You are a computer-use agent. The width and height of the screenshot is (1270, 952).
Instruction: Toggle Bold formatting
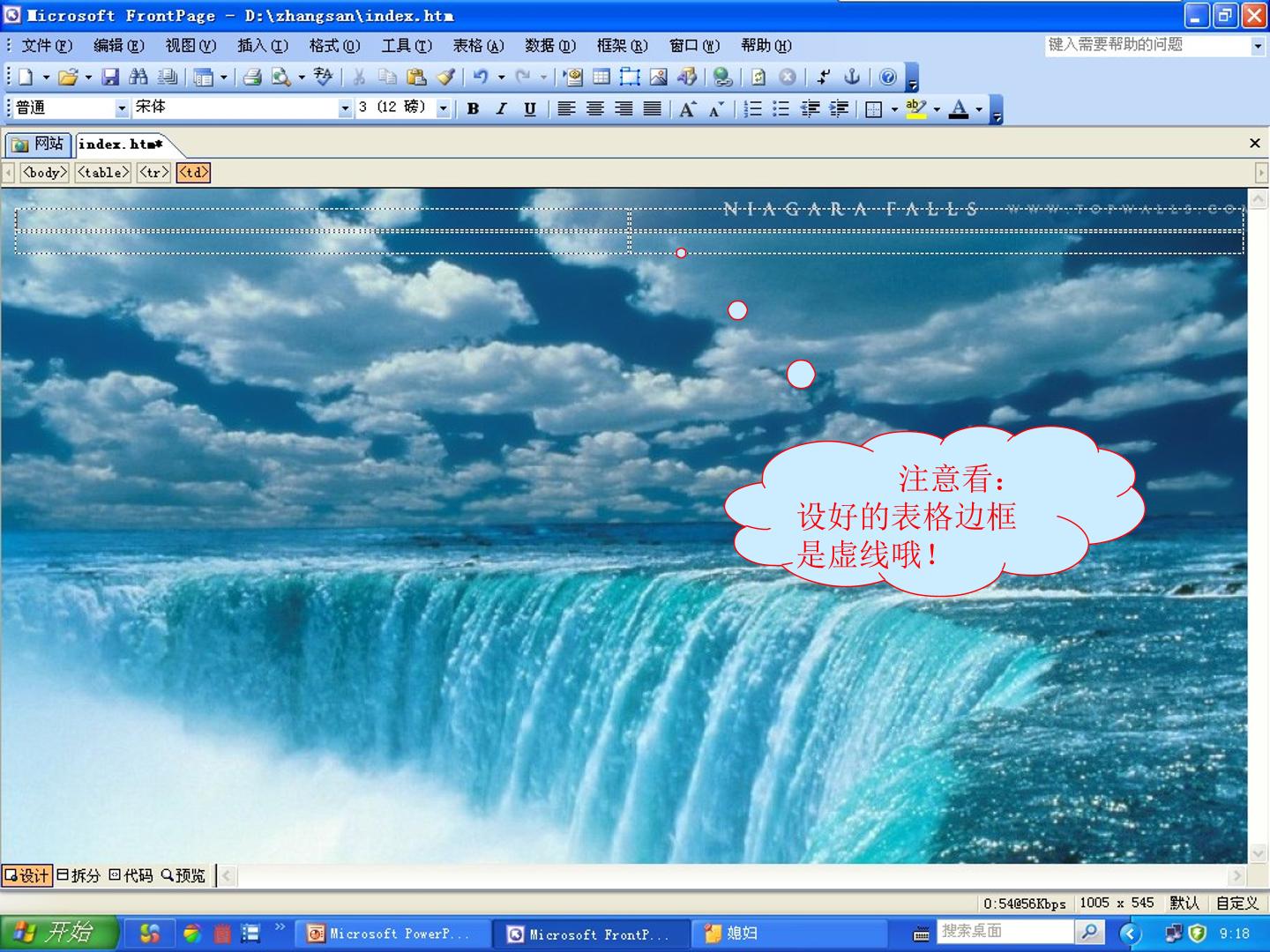tap(474, 108)
